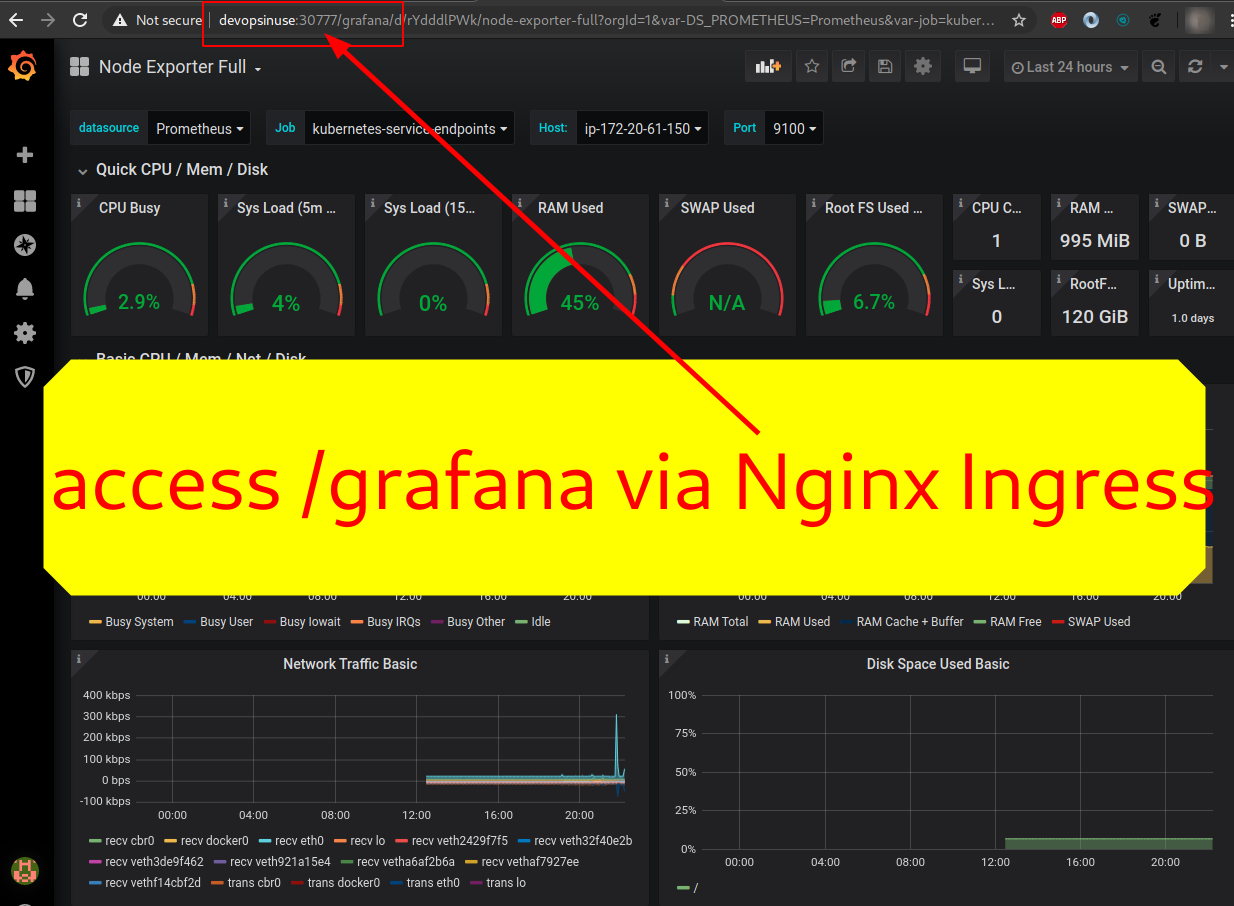
Task: Click the CPU Busy panel title
Action: [x=130, y=208]
